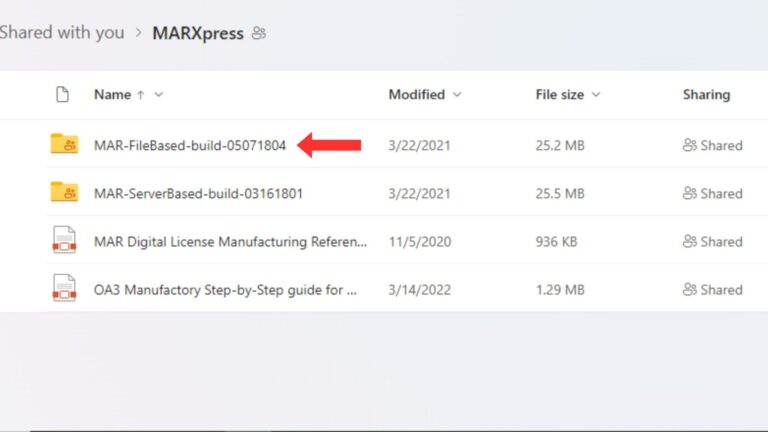The width and height of the screenshot is (768, 432).
Task: Click the MAR-ServerBased-build folder icon
Action: pos(64,192)
